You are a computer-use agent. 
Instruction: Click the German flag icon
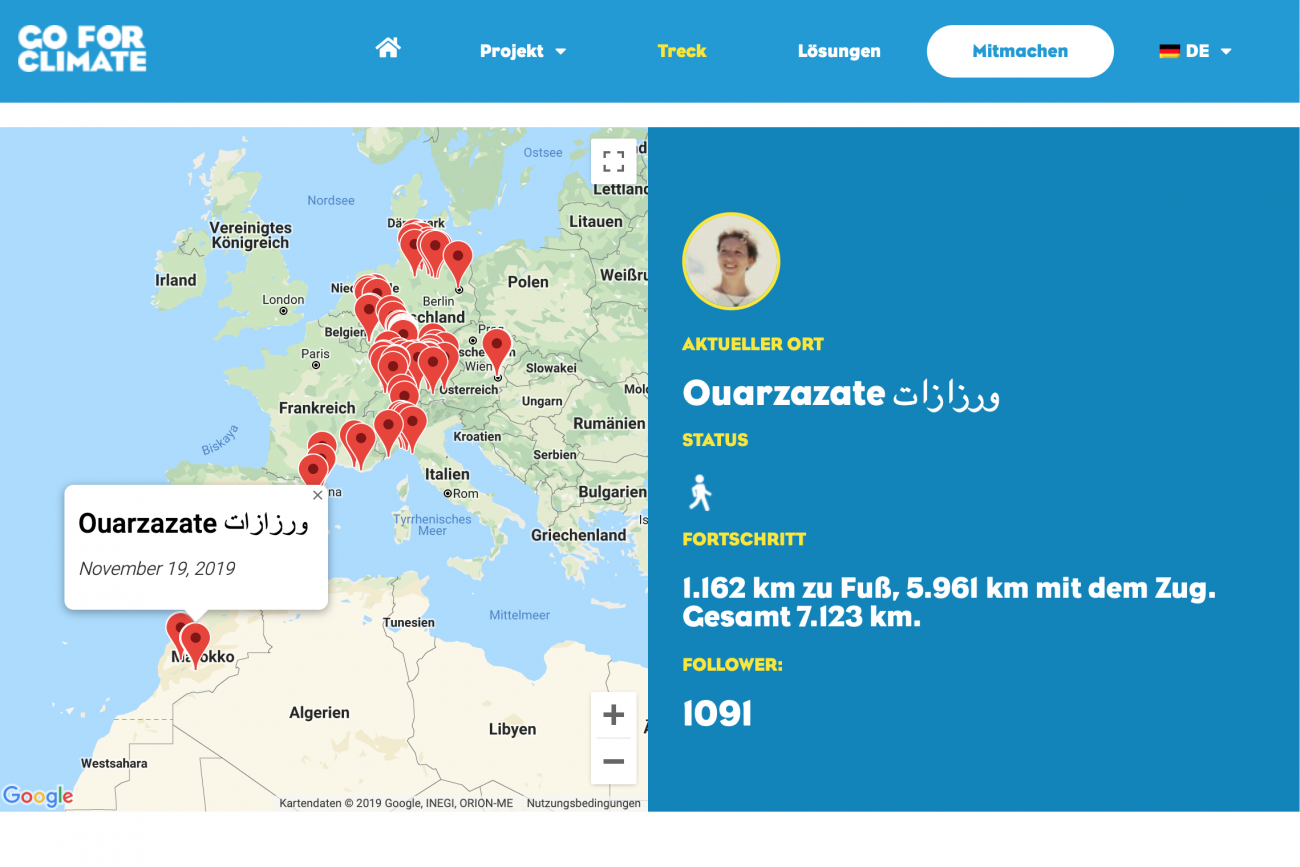point(1169,51)
